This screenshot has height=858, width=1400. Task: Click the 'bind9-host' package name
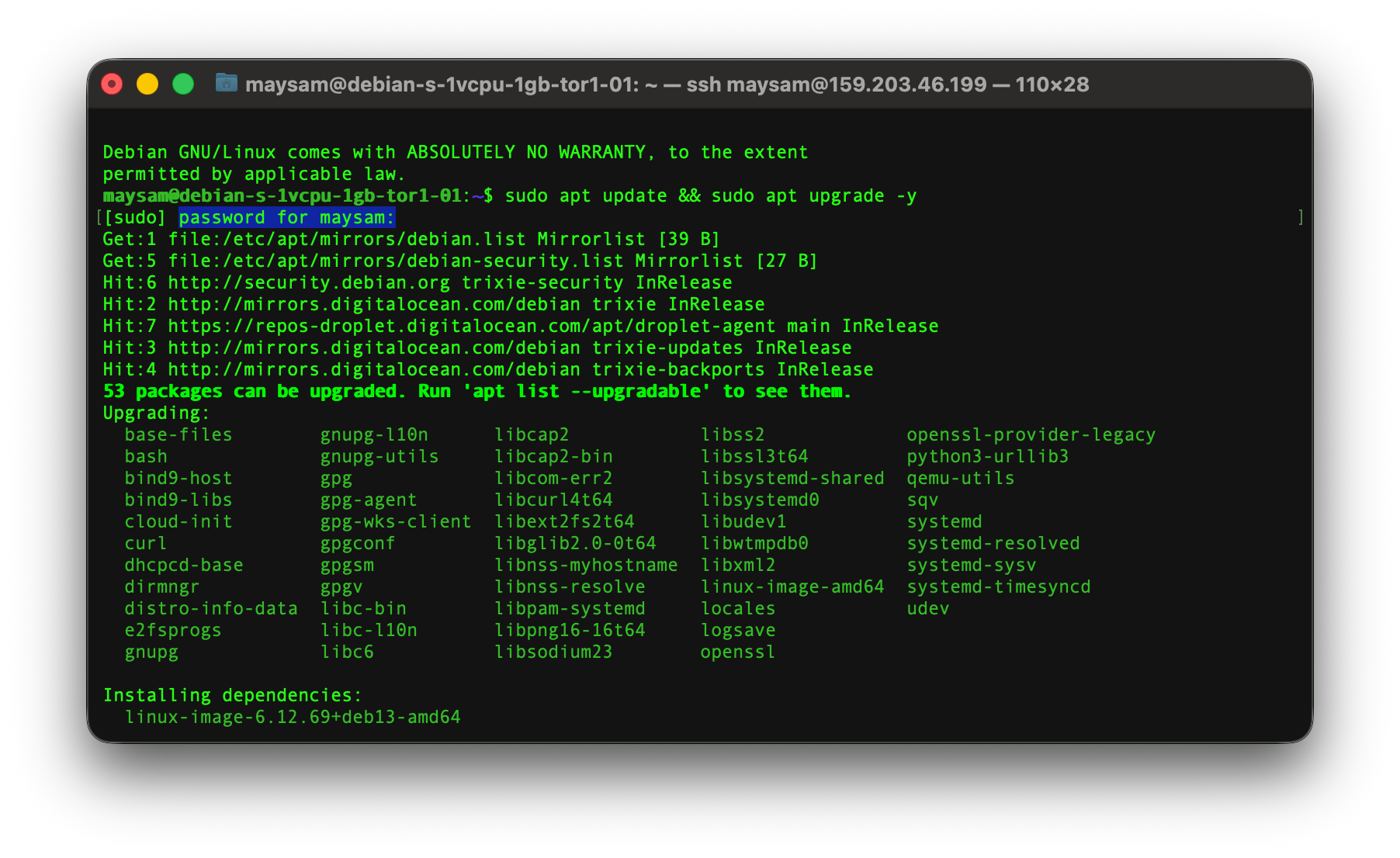[x=178, y=478]
